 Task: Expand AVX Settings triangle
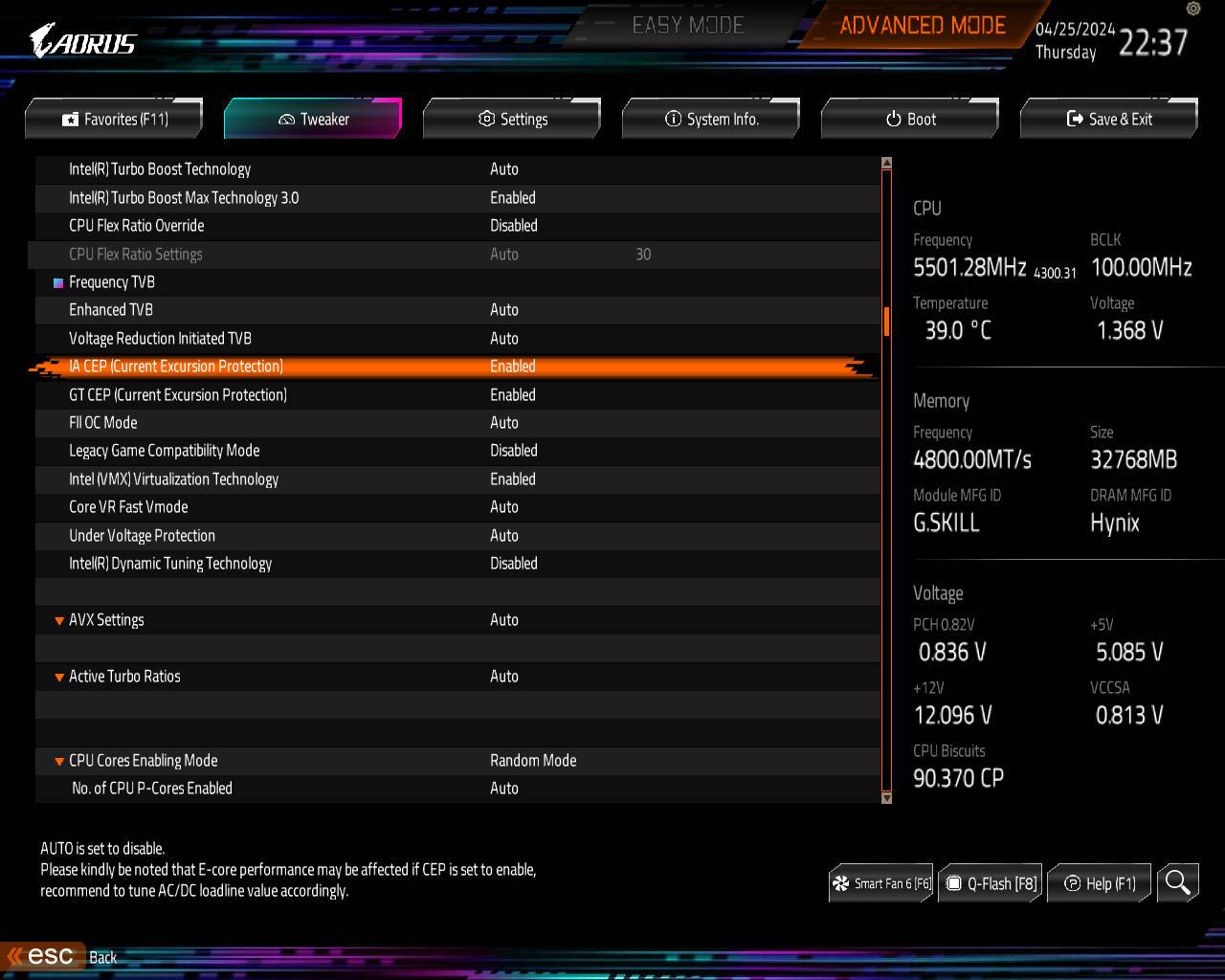point(59,621)
